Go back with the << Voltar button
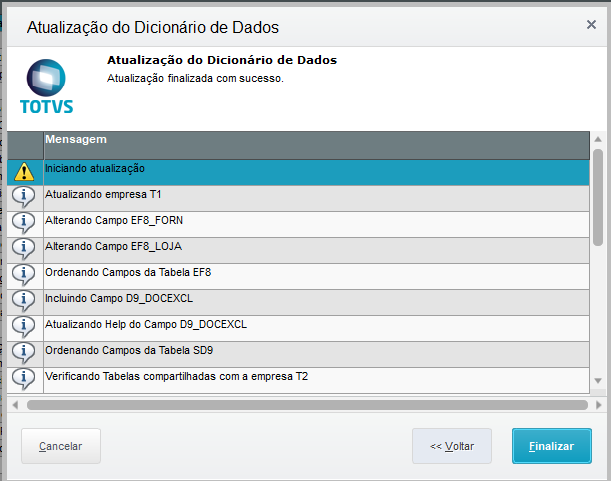Screen dimensions: 611x481 [452, 446]
